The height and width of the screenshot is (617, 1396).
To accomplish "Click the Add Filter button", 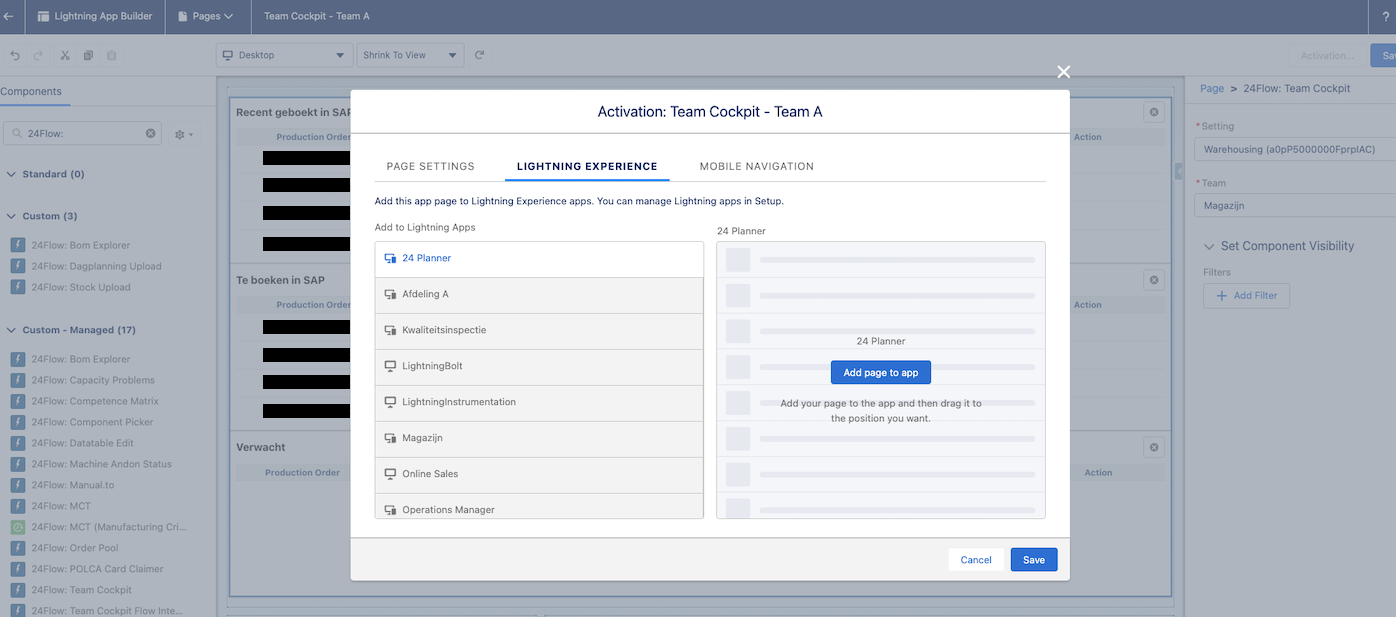I will coord(1246,296).
